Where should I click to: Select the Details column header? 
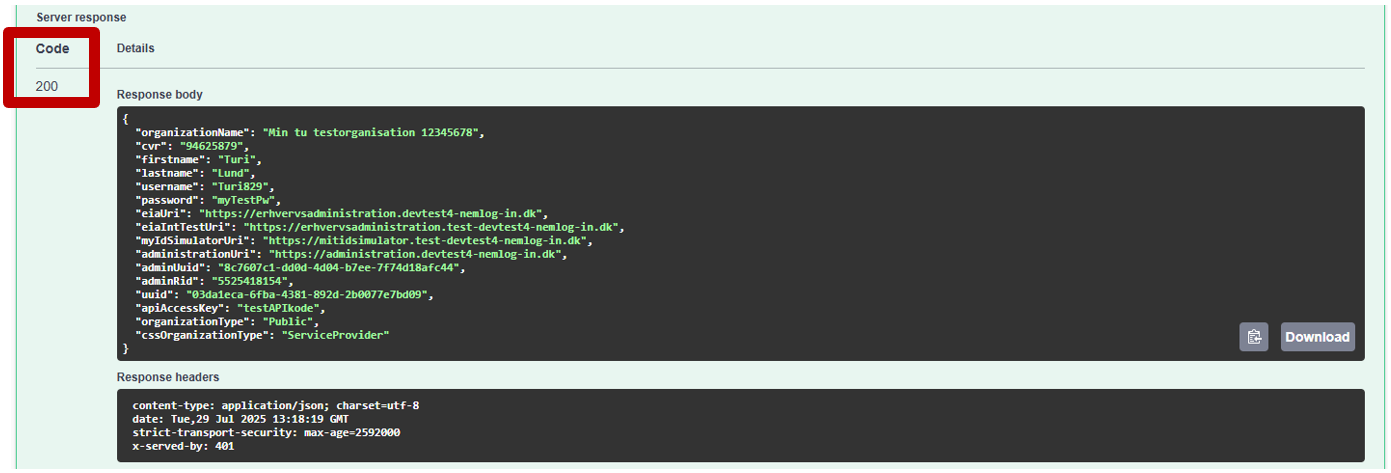[x=136, y=48]
